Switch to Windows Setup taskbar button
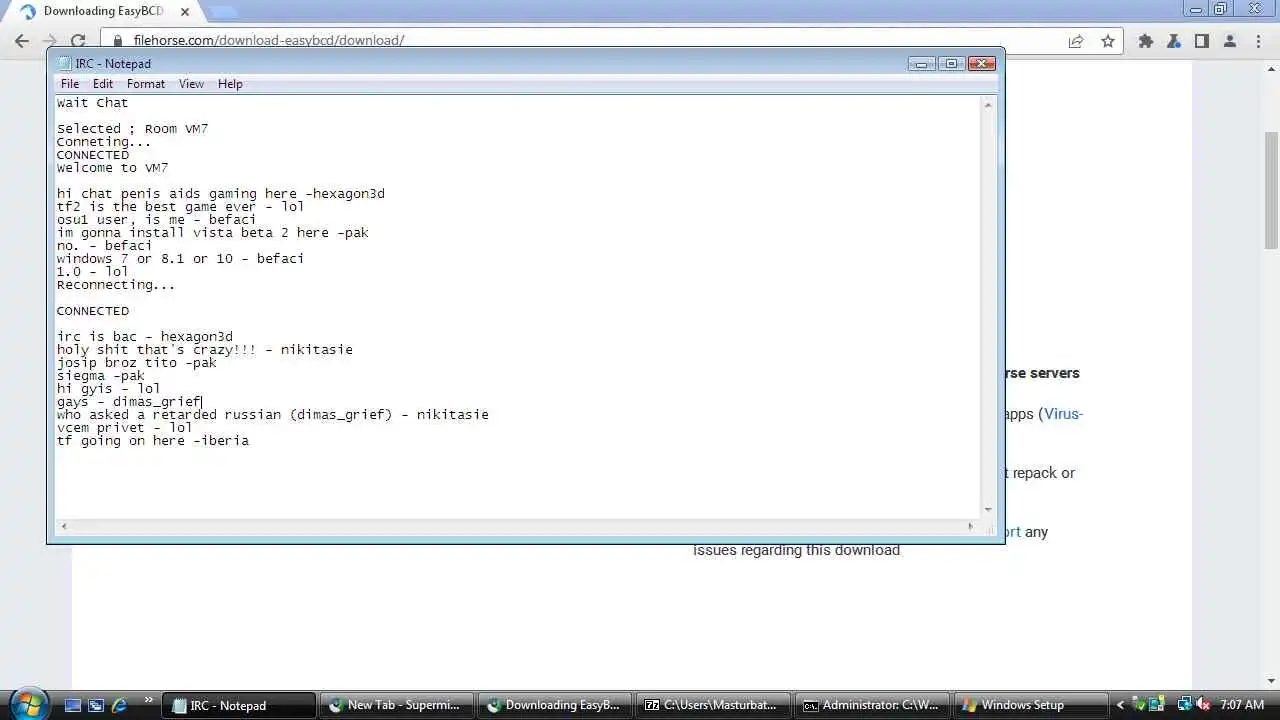The image size is (1280, 720). click(x=1029, y=705)
